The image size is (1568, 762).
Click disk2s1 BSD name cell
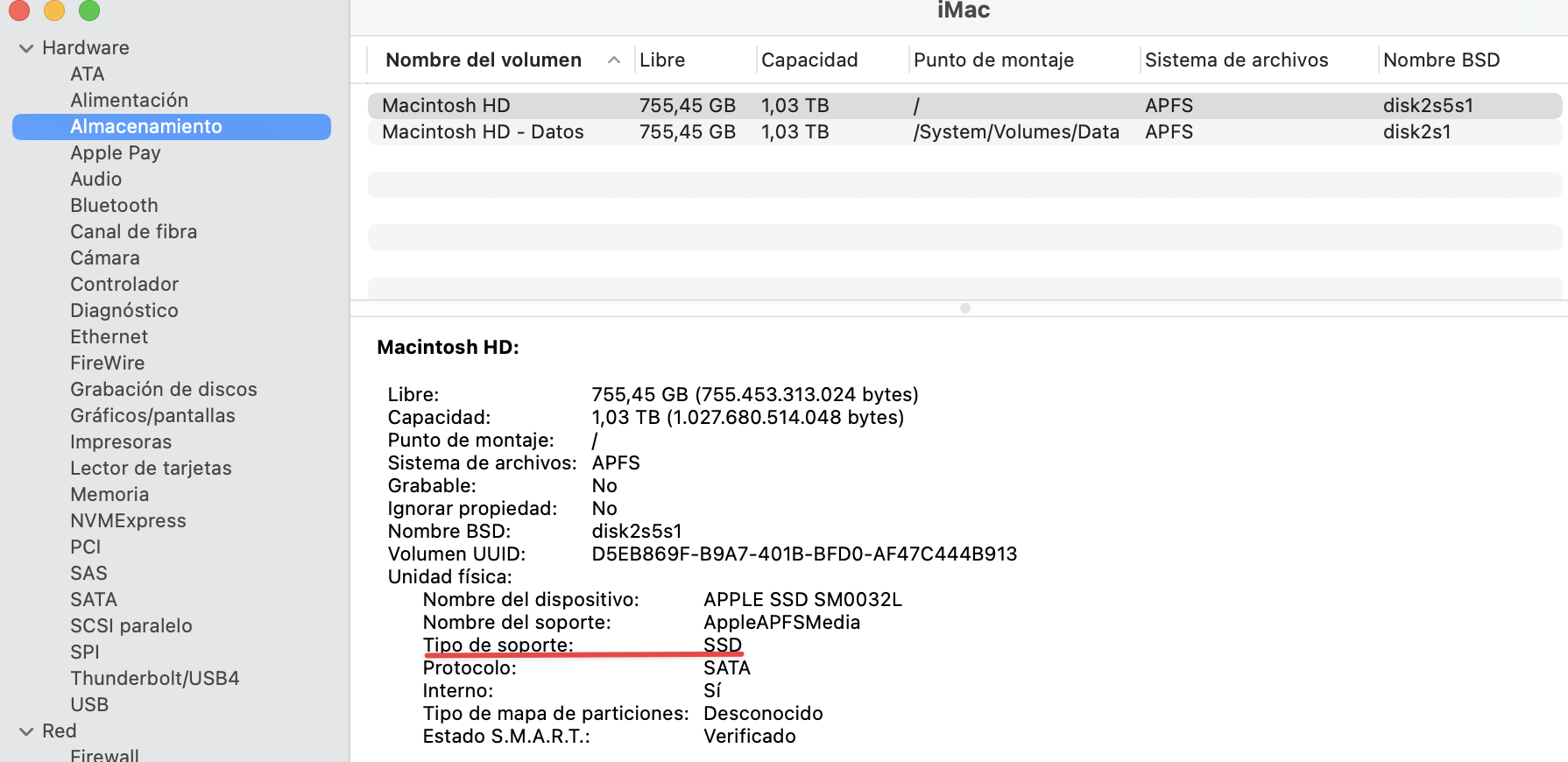tap(1416, 132)
